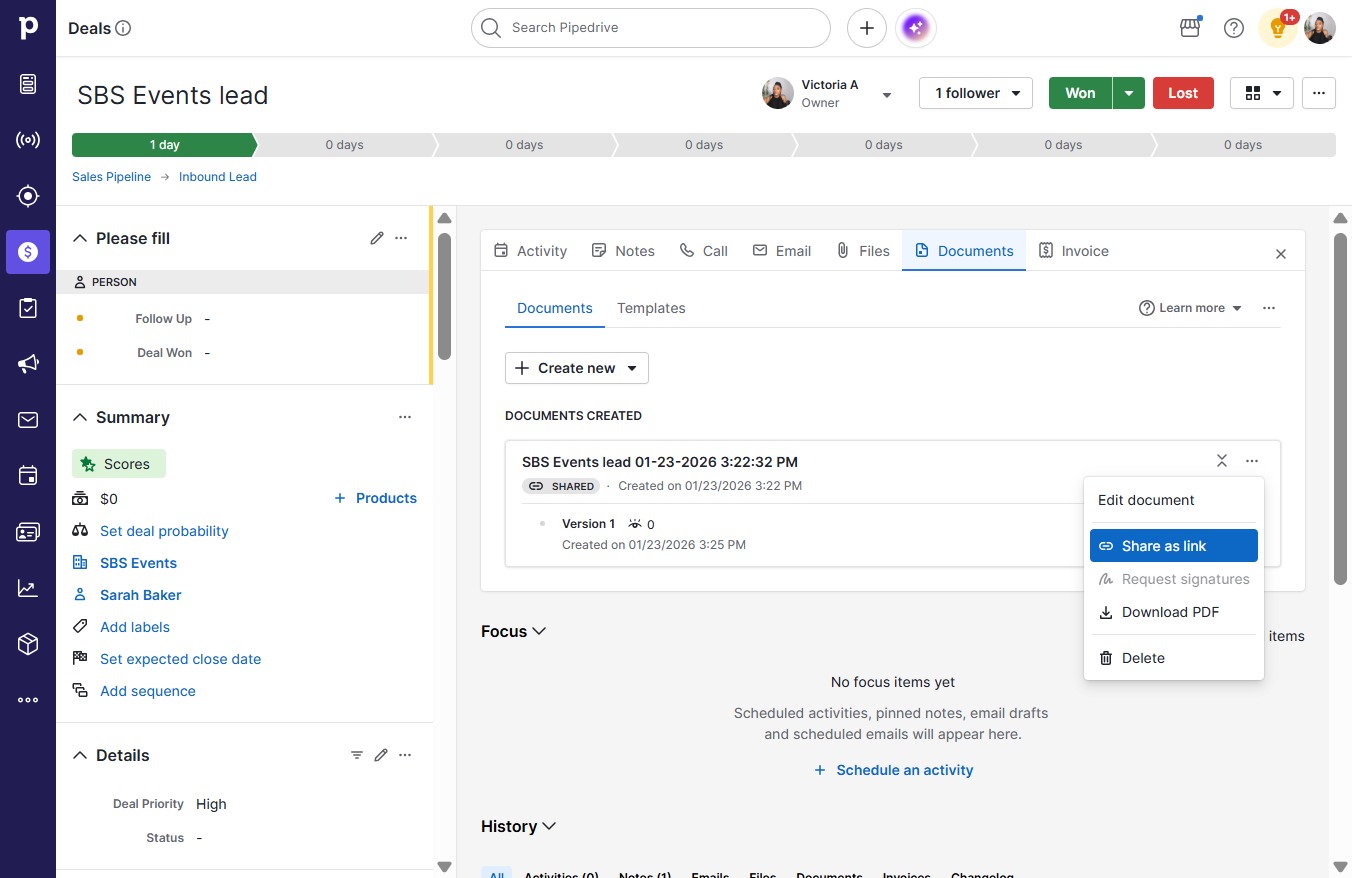Switch to the Invoice tab

[1074, 251]
